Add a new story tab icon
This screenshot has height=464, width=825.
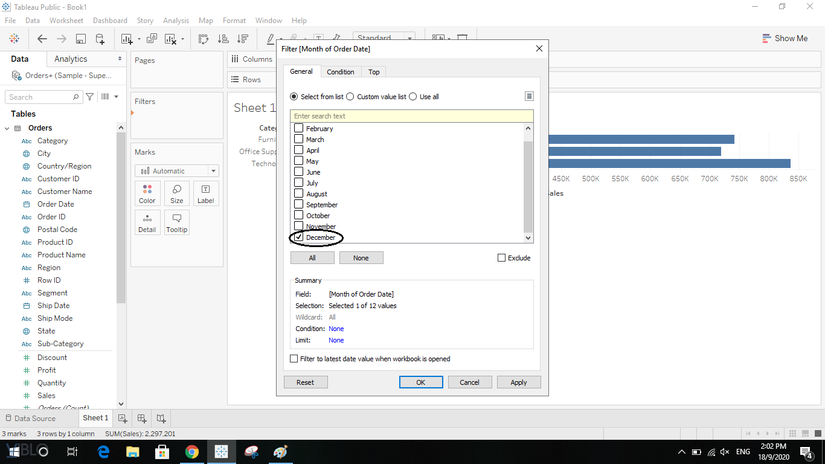tap(161, 418)
